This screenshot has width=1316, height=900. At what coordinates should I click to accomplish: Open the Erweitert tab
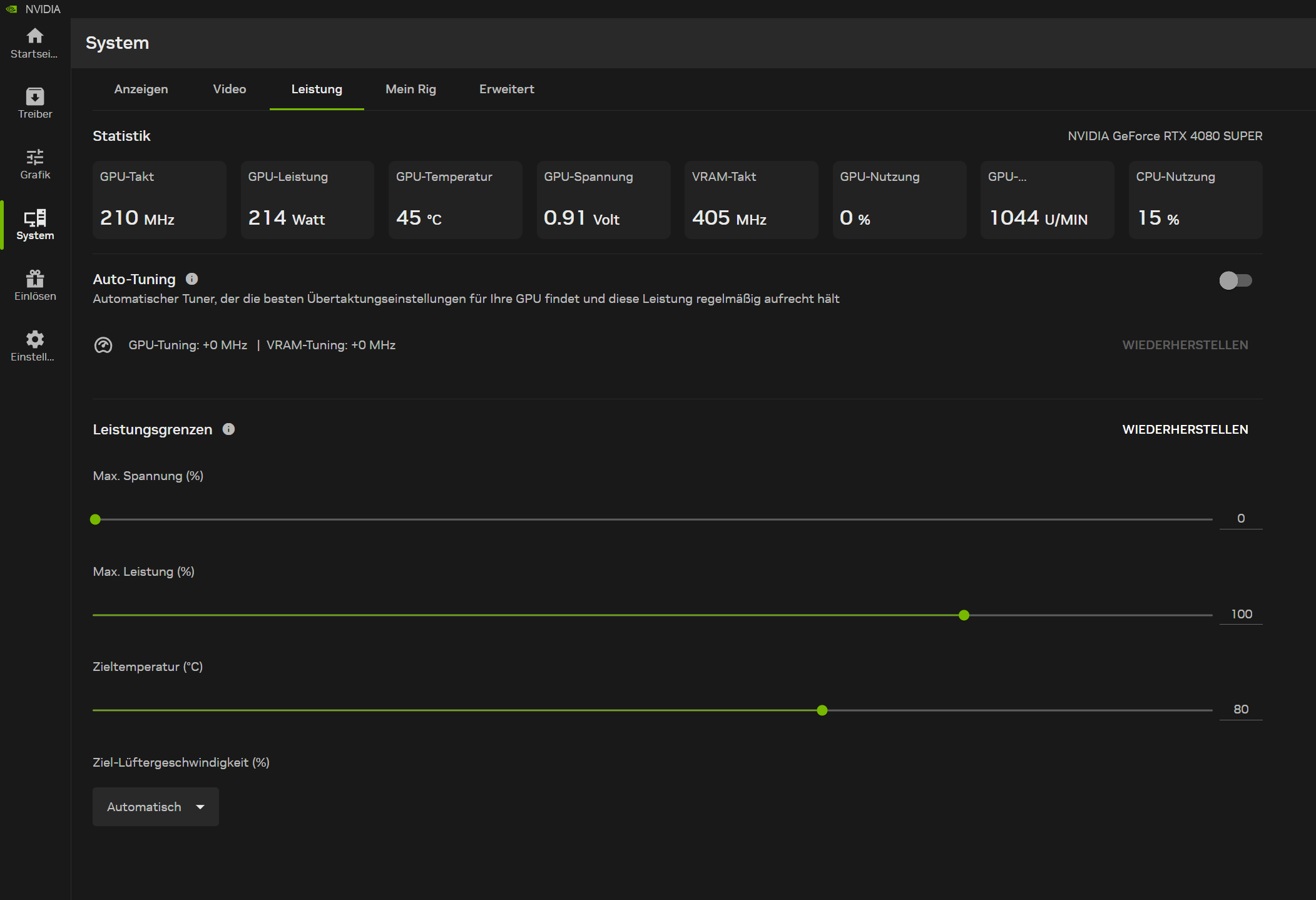506,89
